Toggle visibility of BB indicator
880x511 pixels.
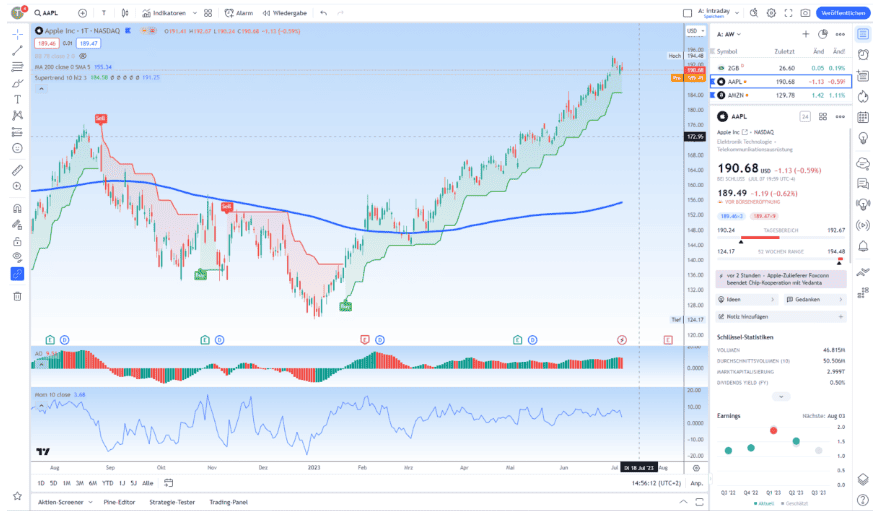pos(83,56)
